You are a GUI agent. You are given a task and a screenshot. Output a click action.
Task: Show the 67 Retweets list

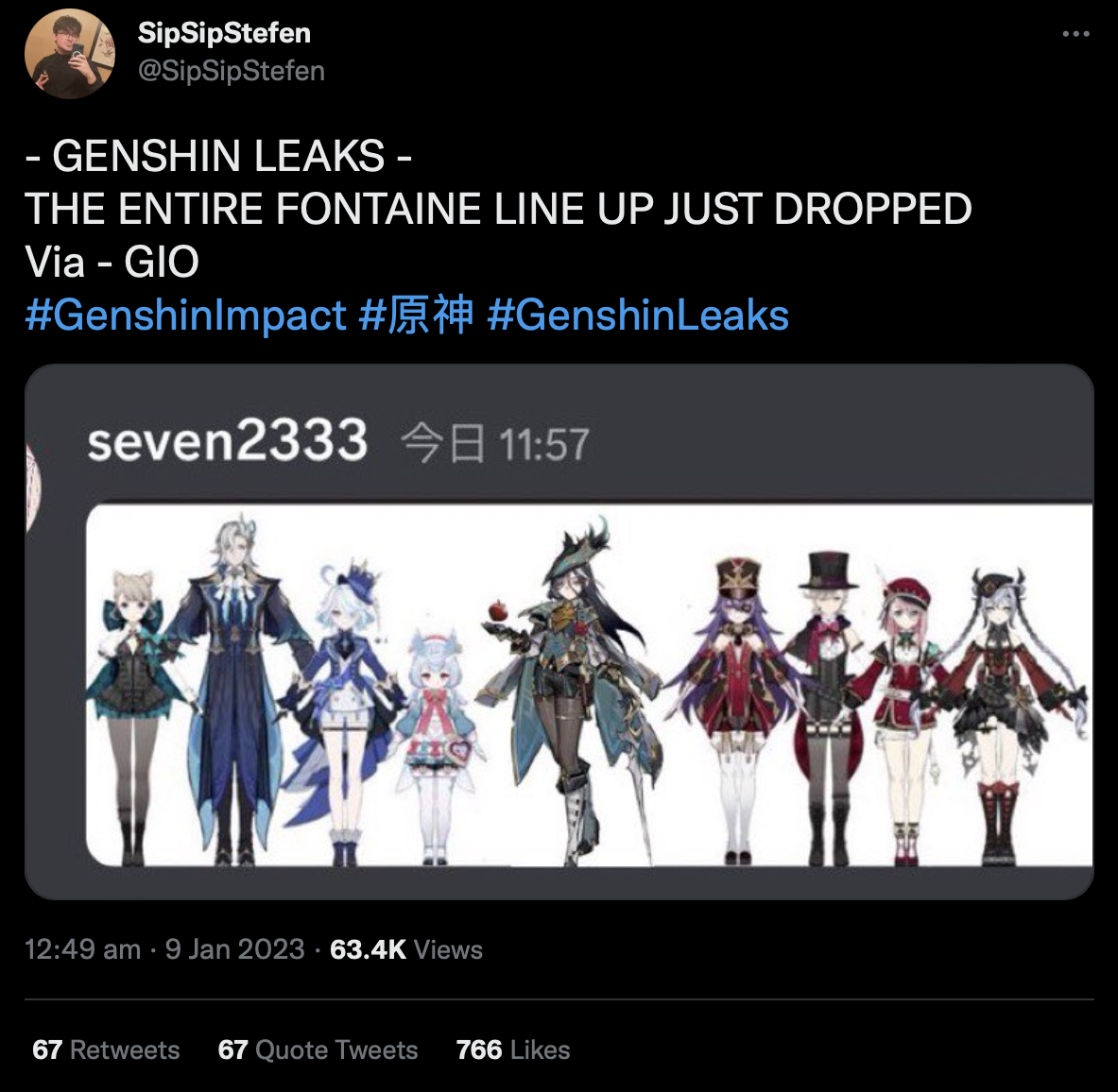click(x=106, y=1049)
